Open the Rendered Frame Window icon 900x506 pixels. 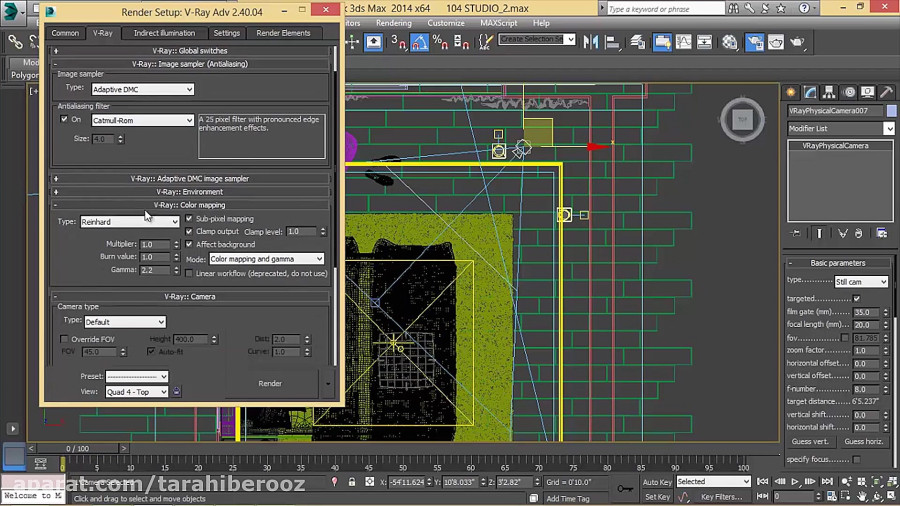pyautogui.click(x=775, y=42)
